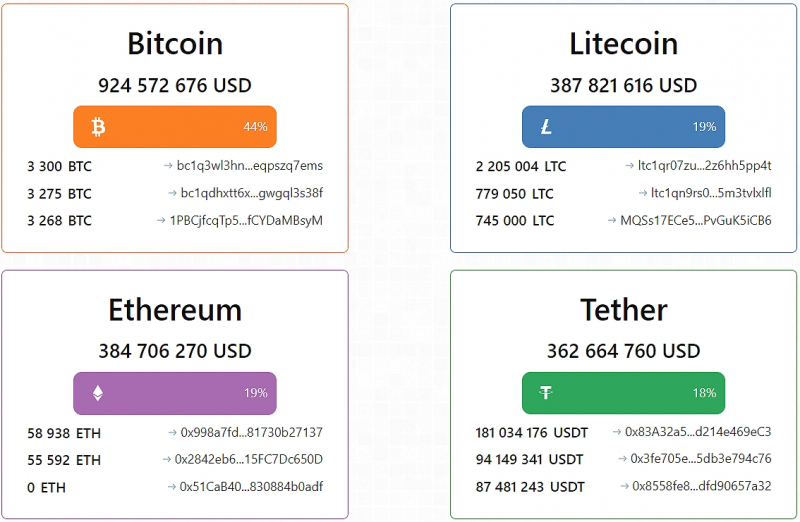
Task: Click arrow icon before bc1q3wl3hn address
Action: 168,166
